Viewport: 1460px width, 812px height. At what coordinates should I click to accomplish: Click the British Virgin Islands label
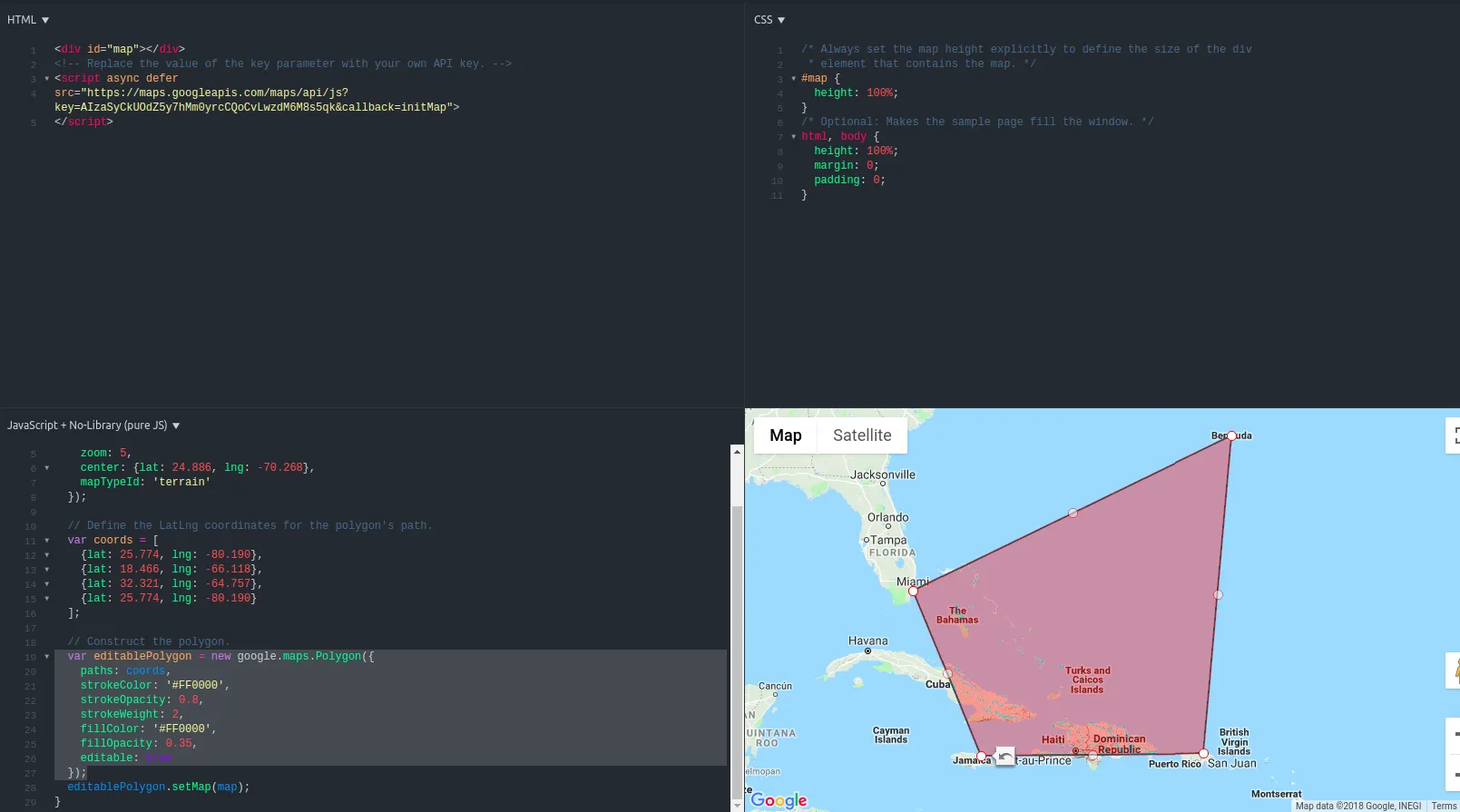click(x=1234, y=741)
